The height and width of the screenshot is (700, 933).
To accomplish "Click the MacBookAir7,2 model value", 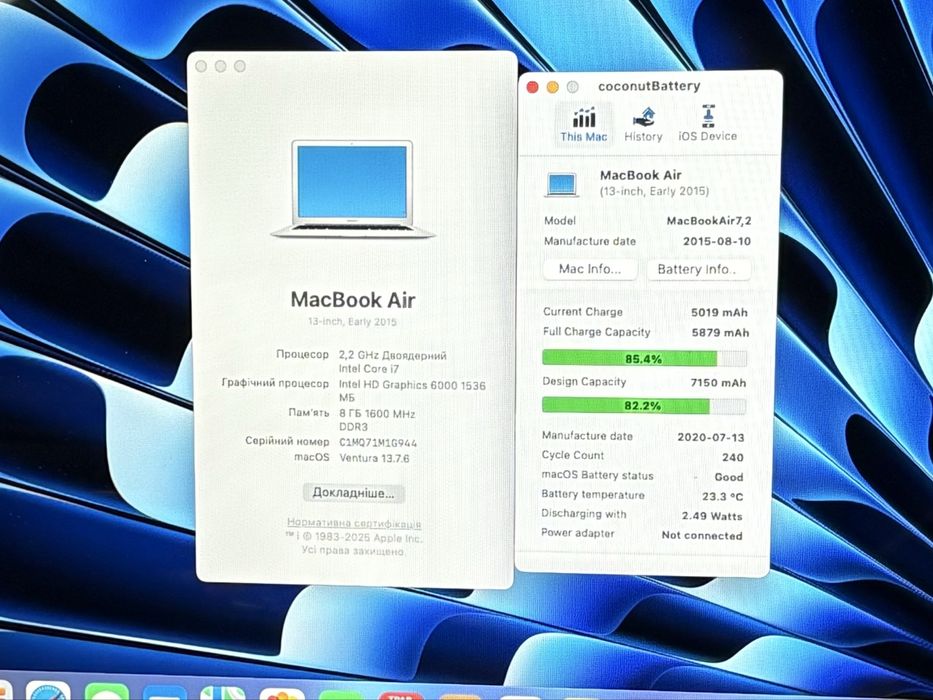I will [709, 221].
